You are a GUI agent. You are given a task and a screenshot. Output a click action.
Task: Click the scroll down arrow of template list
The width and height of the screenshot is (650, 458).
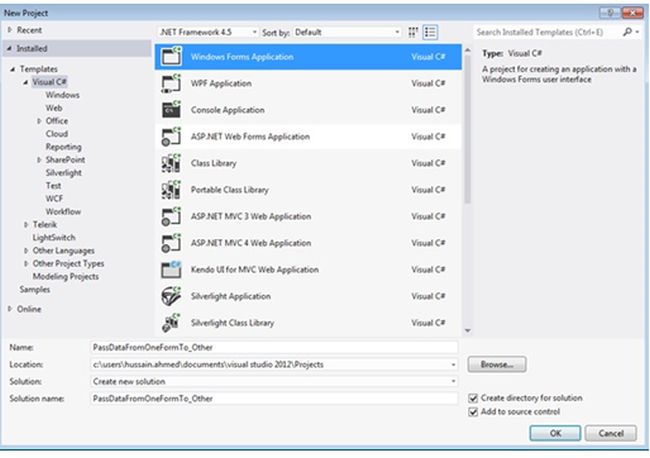(x=468, y=330)
